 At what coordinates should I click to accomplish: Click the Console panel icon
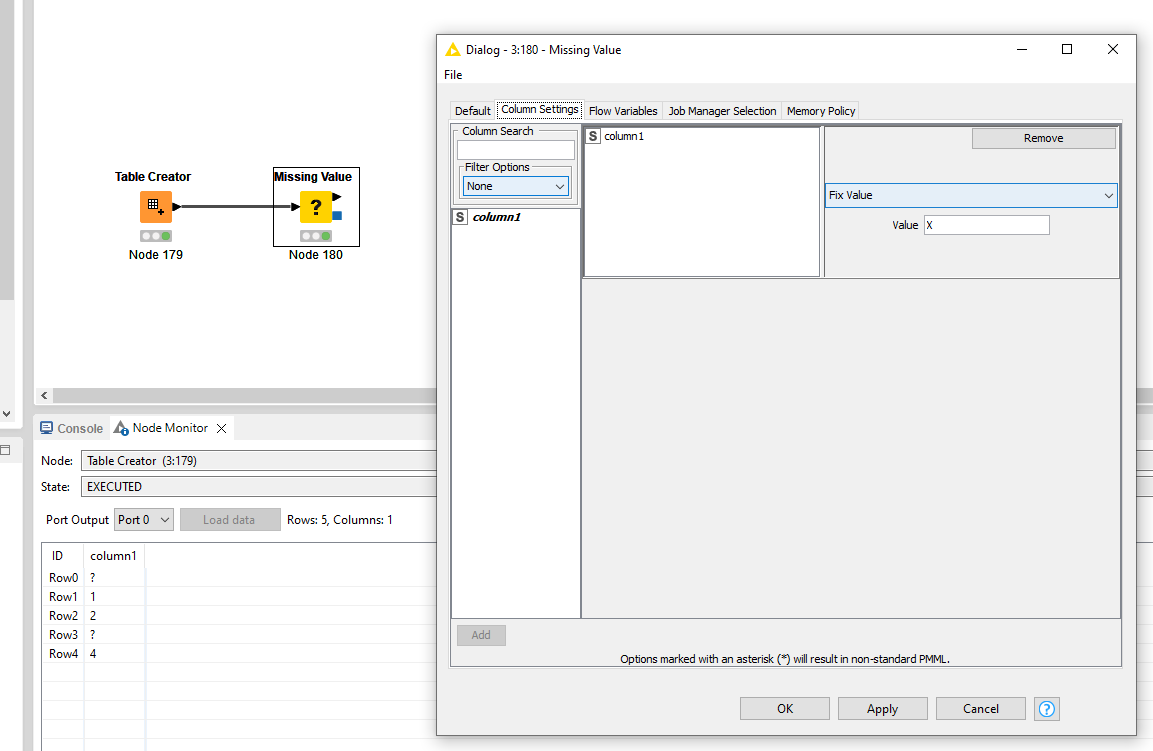(x=46, y=427)
